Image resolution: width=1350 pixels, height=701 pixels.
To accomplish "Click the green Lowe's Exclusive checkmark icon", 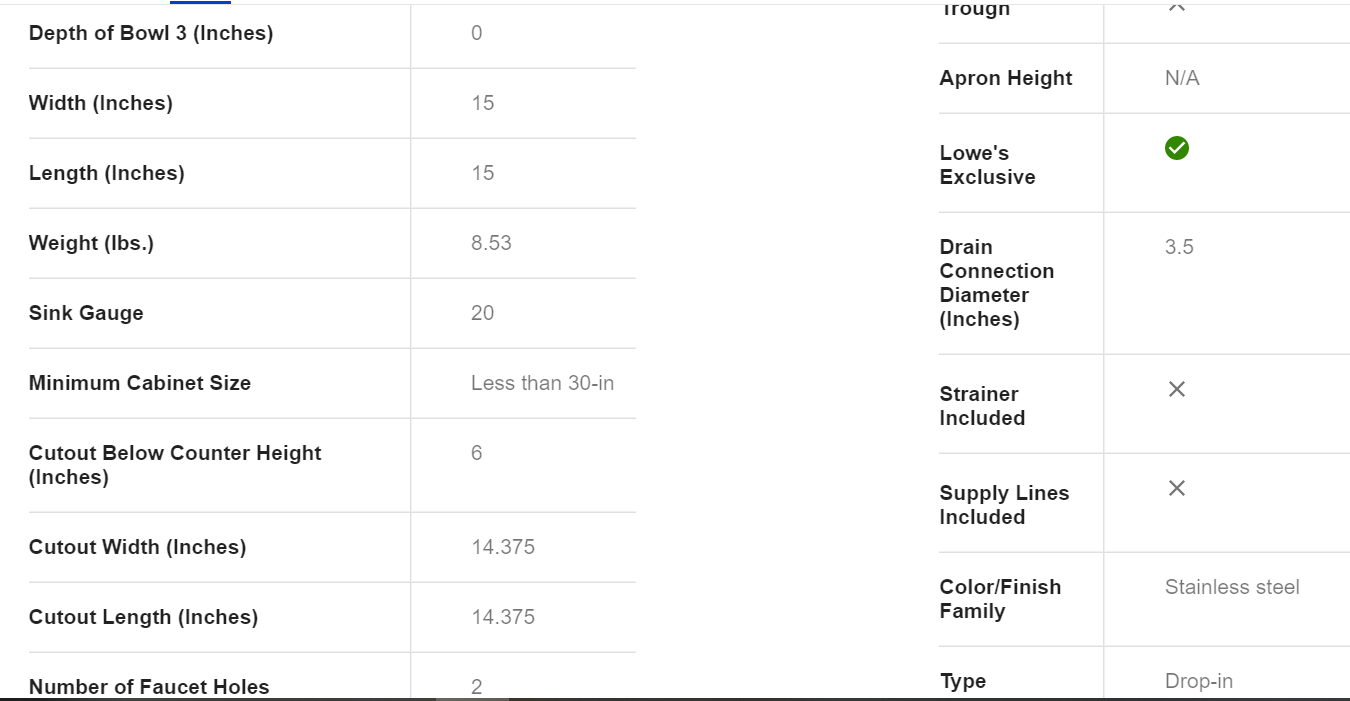I will pos(1177,148).
